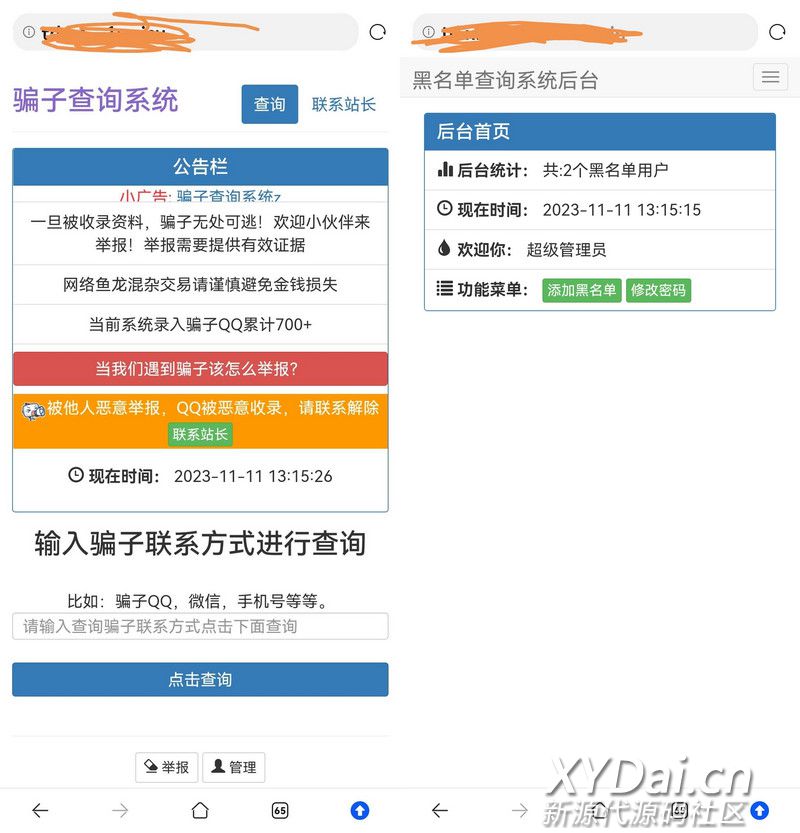Tap the blue upload arrow in left browser
This screenshot has width=800, height=833.
tap(360, 810)
